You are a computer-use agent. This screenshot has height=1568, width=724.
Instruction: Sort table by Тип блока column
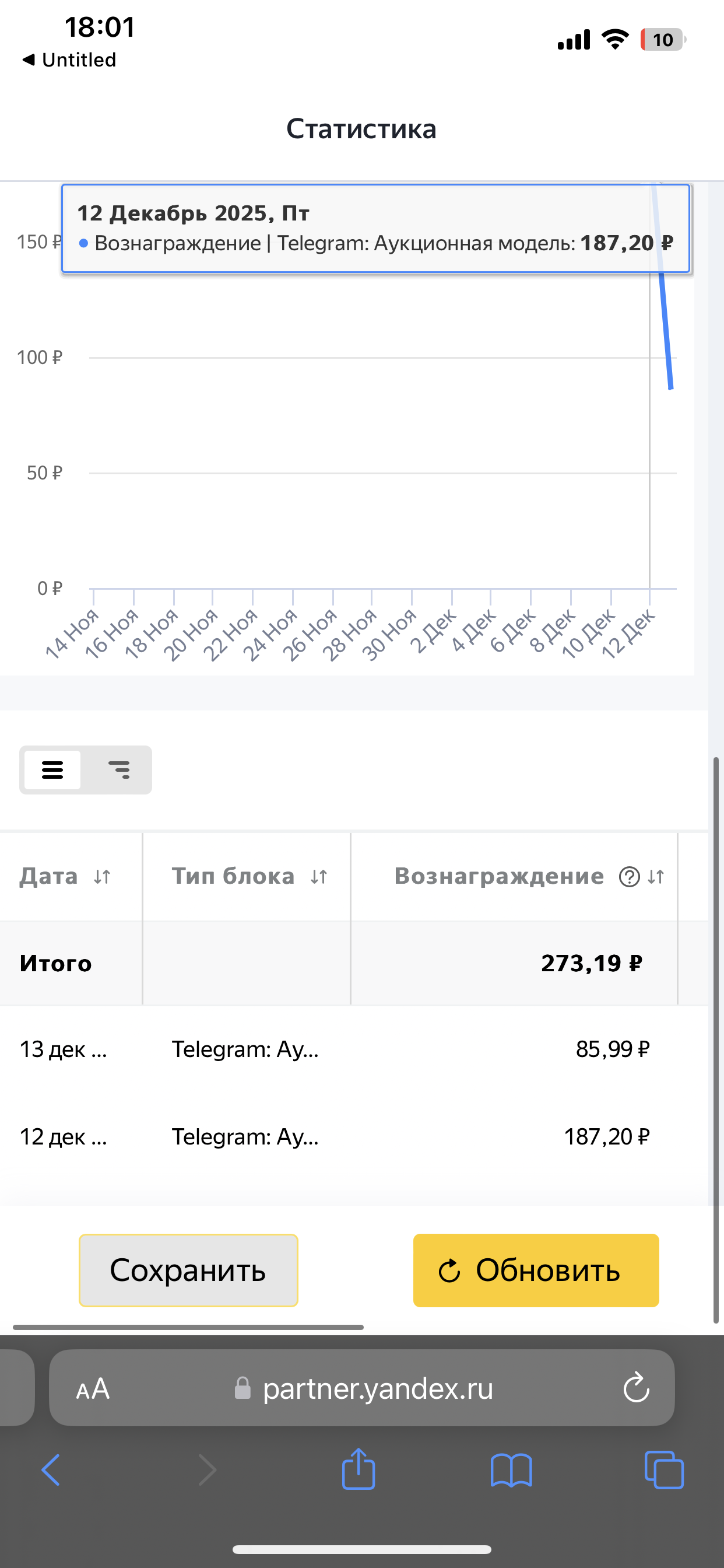click(x=319, y=877)
